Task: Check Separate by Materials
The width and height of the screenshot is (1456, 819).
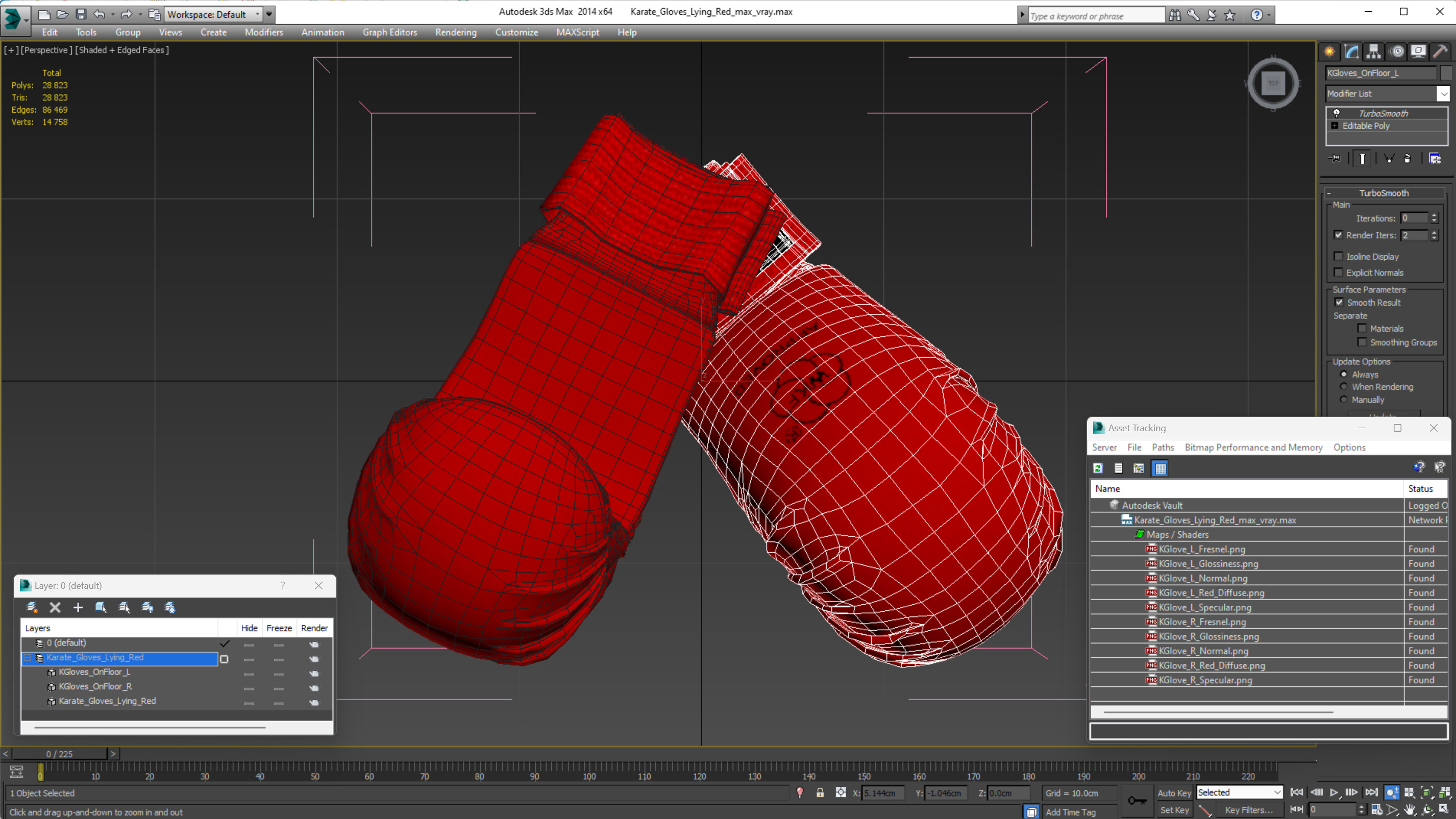Action: [x=1362, y=328]
